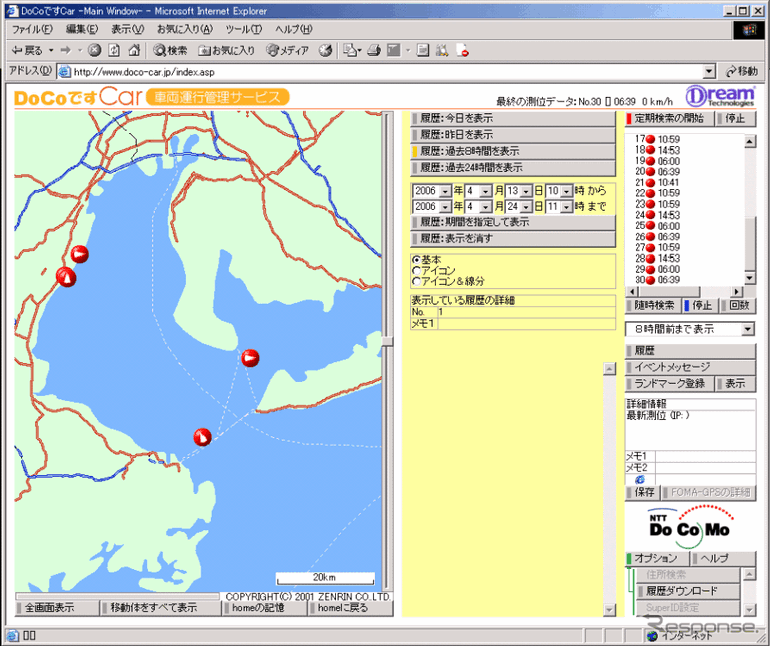The image size is (770, 646).
Task: Open the 8時間前まで表示 dropdown
Action: pyautogui.click(x=747, y=329)
